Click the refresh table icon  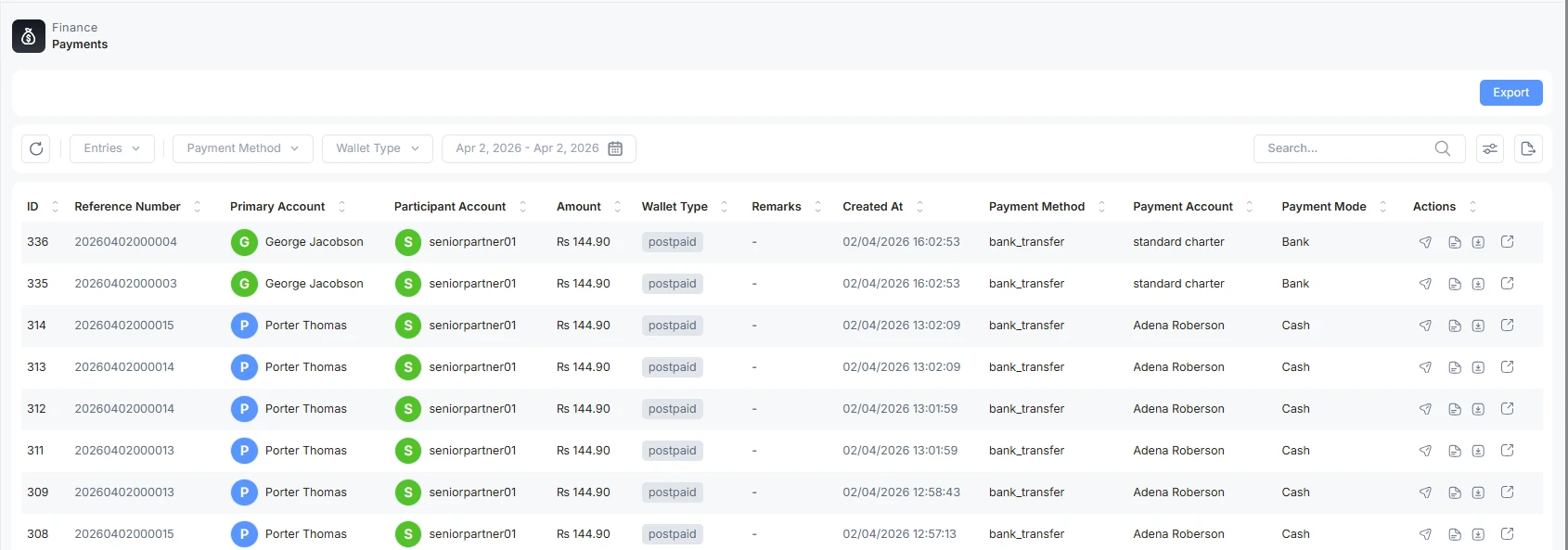pyautogui.click(x=36, y=148)
